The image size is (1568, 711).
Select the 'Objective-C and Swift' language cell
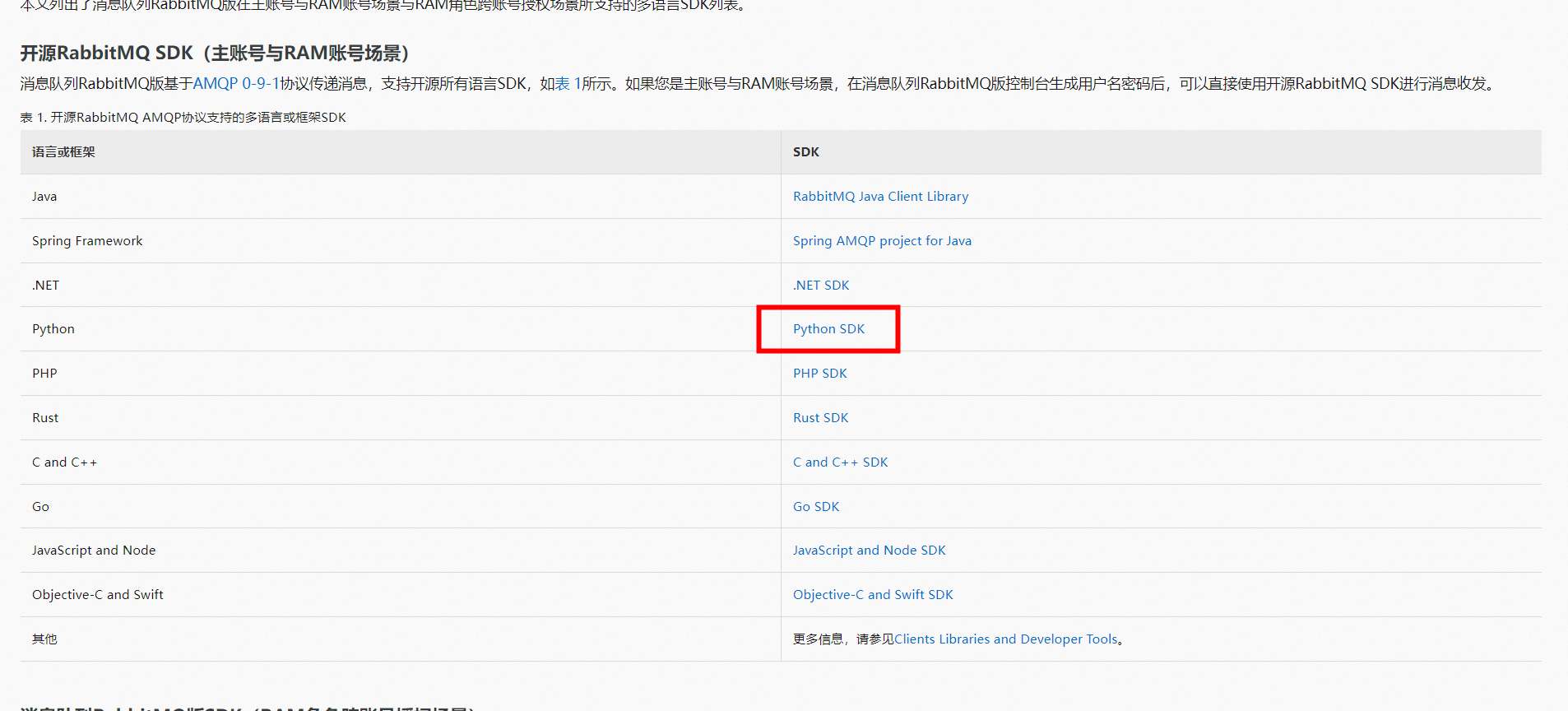click(x=401, y=595)
